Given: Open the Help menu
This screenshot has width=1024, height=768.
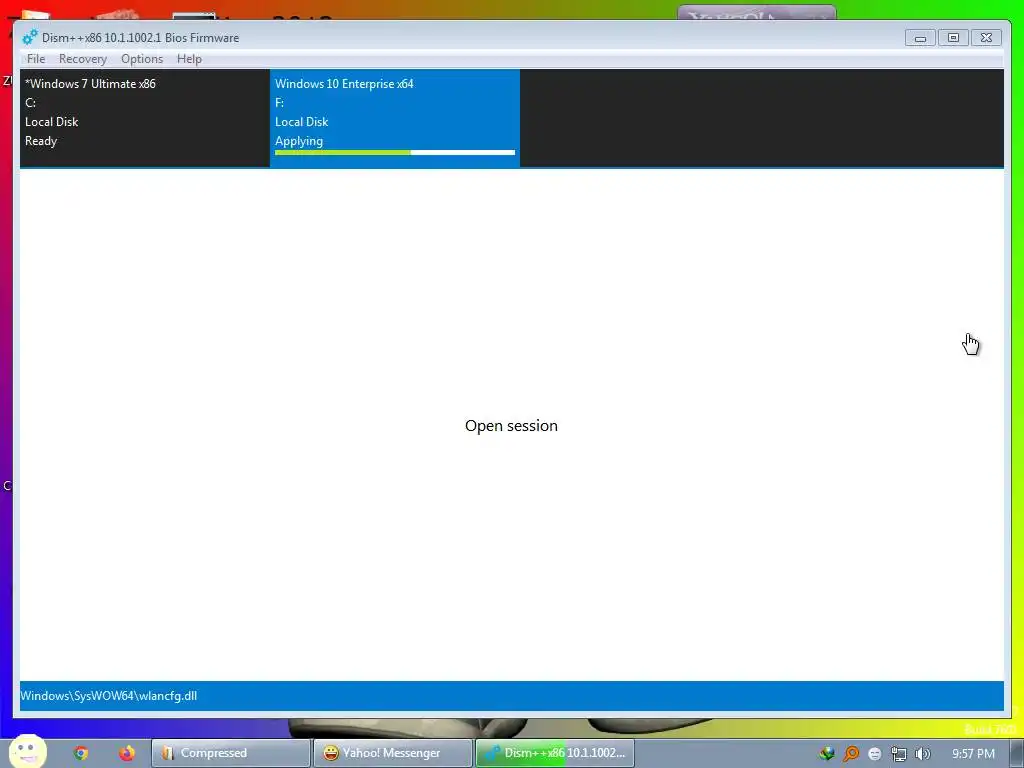Looking at the screenshot, I should pos(189,59).
